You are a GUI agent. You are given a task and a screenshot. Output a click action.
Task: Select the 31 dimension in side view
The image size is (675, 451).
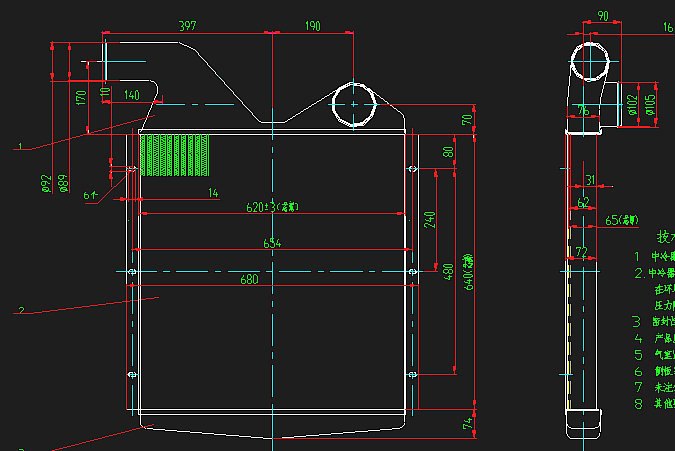pos(590,180)
